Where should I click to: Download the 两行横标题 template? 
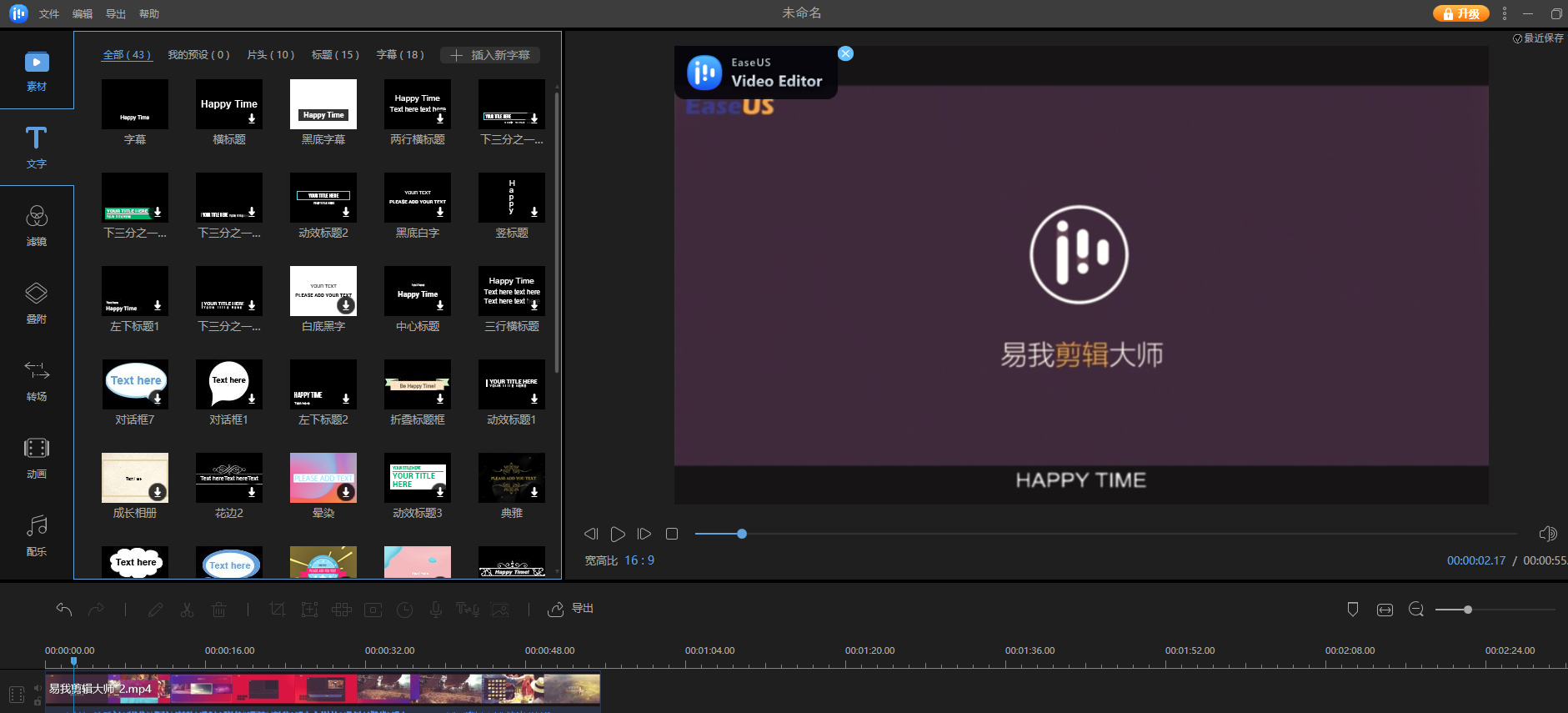440,118
